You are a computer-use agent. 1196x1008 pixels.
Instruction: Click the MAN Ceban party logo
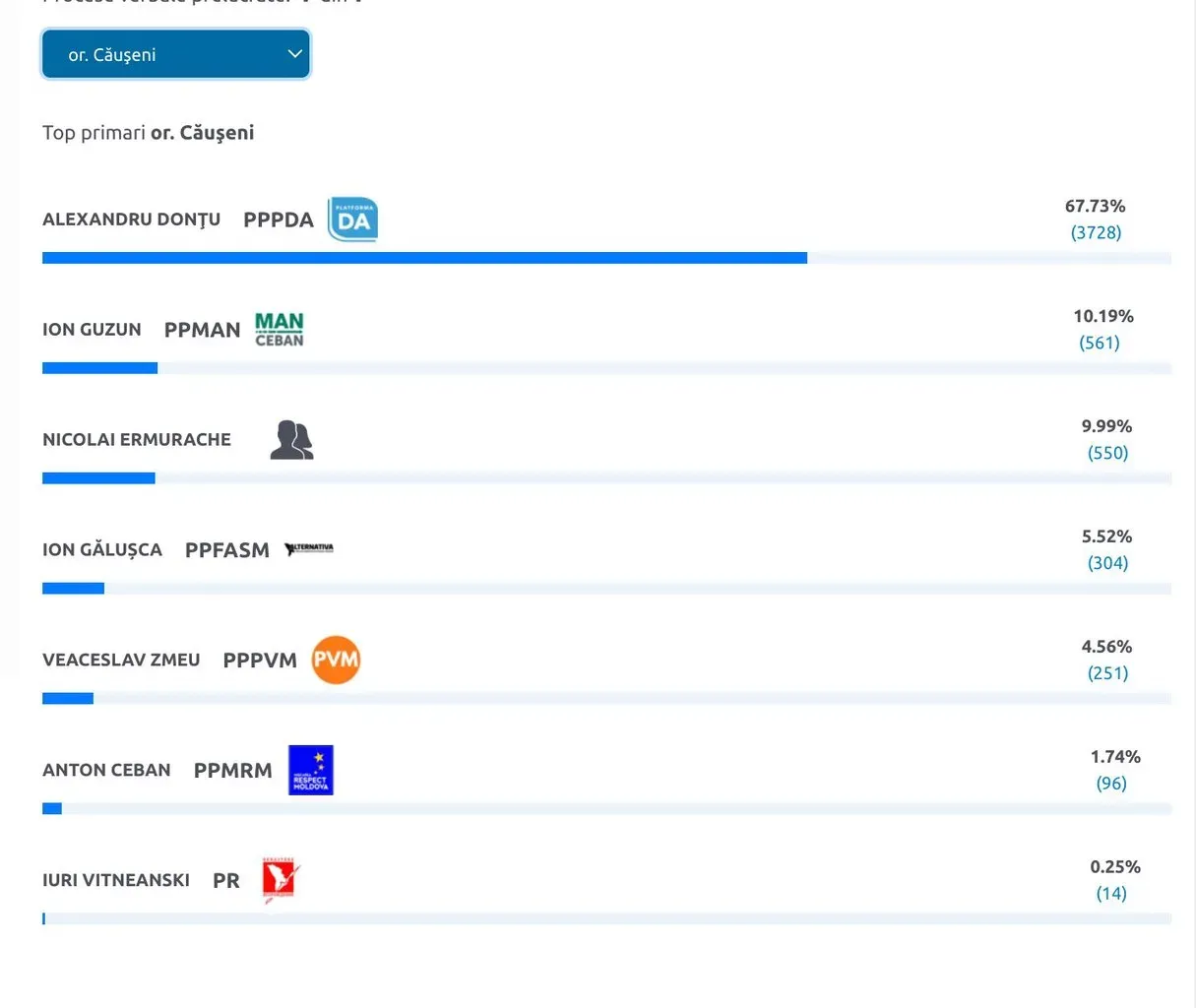click(280, 330)
